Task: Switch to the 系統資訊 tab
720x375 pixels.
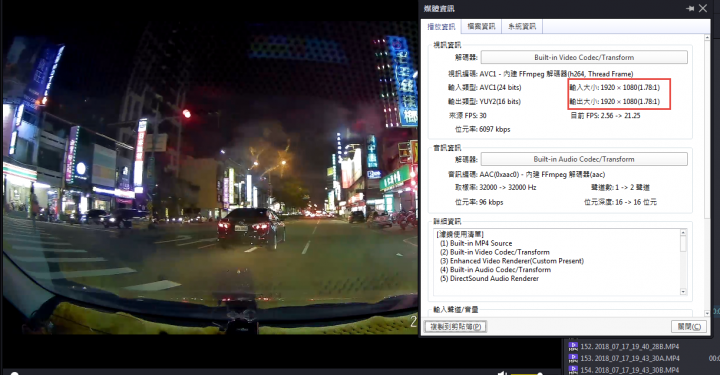Action: pyautogui.click(x=522, y=27)
